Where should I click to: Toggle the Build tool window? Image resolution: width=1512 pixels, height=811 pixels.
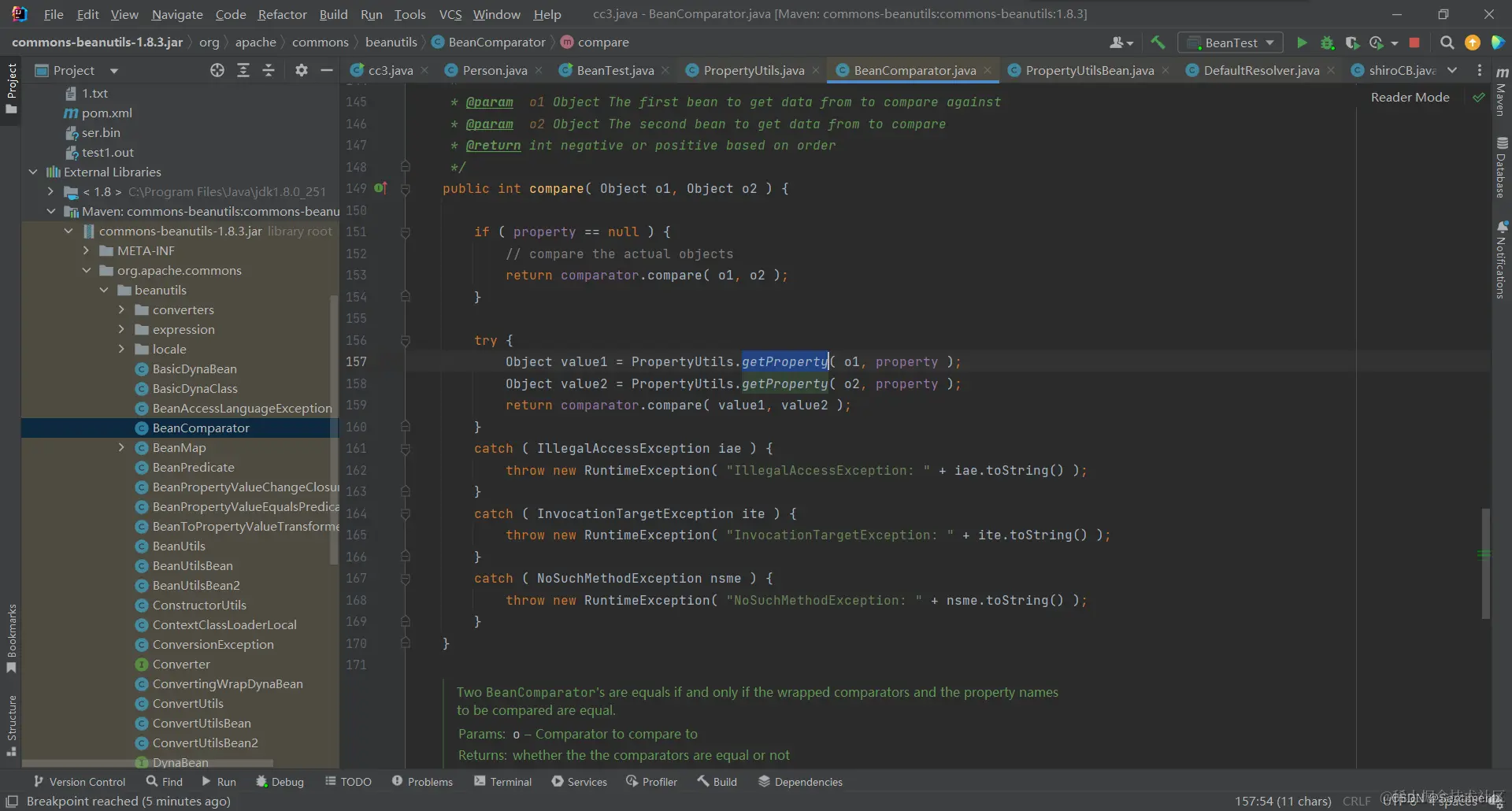coord(717,782)
